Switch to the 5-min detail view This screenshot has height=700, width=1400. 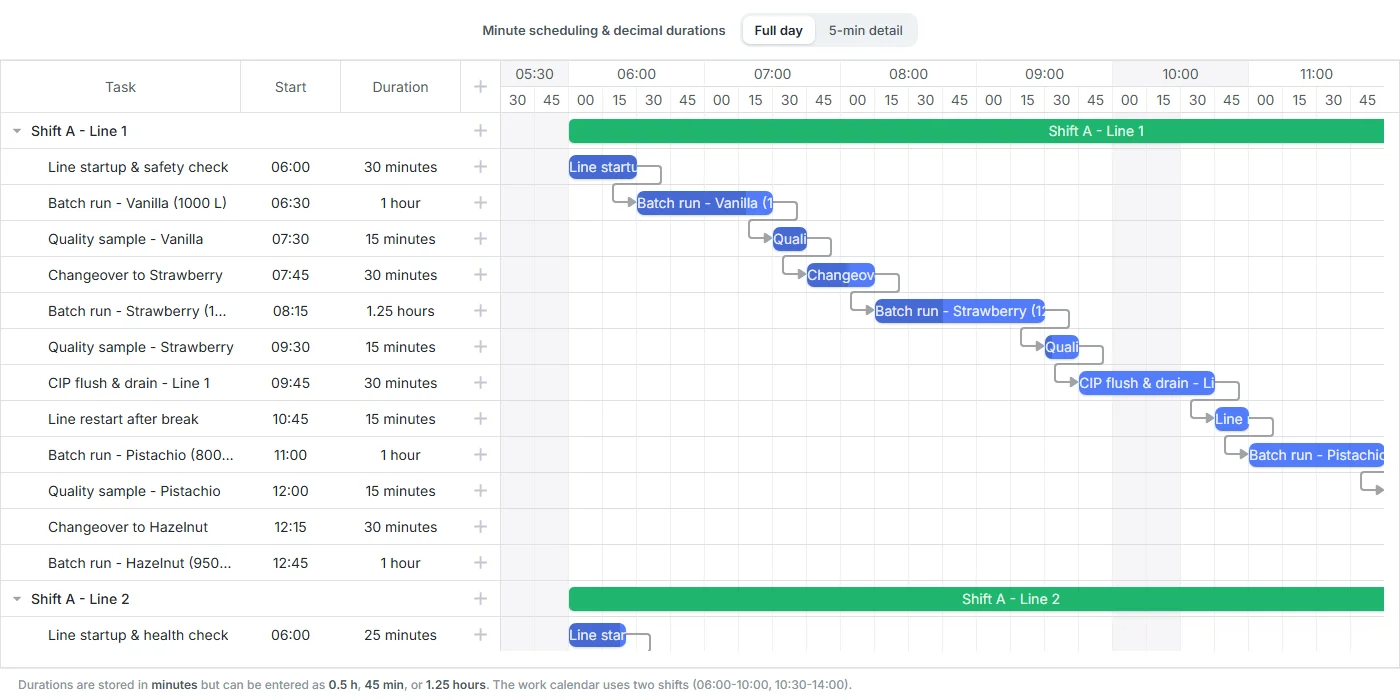pyautogui.click(x=866, y=30)
